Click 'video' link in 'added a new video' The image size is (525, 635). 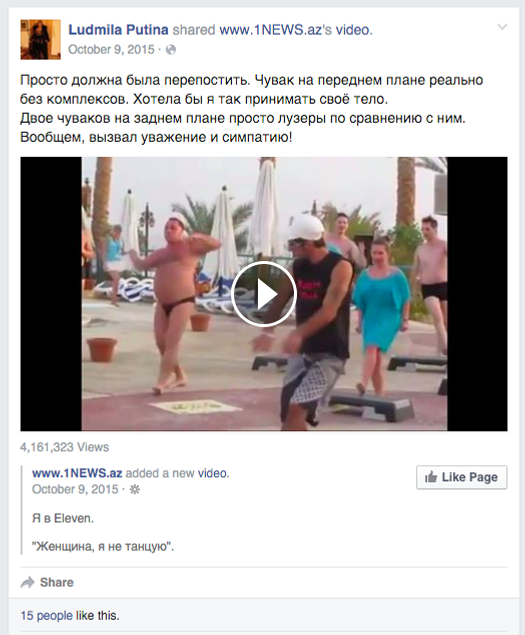pyautogui.click(x=212, y=473)
